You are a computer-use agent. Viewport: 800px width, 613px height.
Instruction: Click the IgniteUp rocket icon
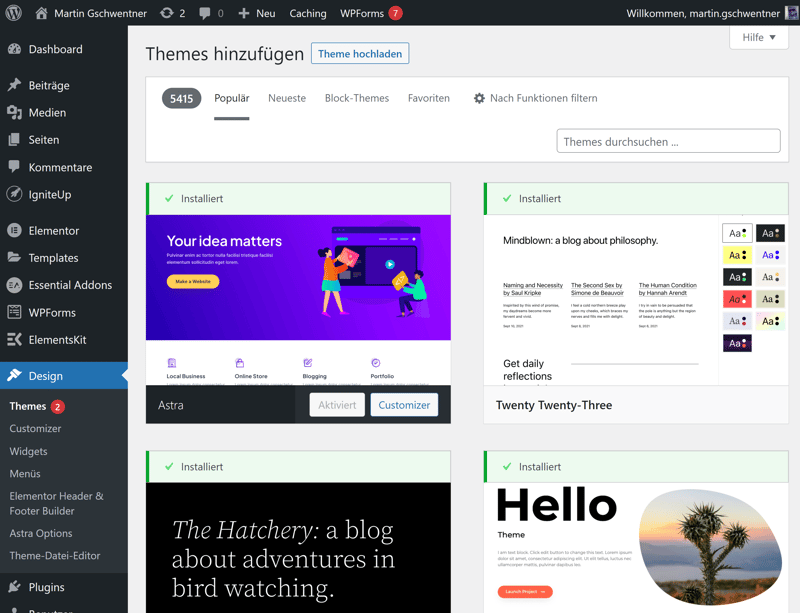[14, 194]
